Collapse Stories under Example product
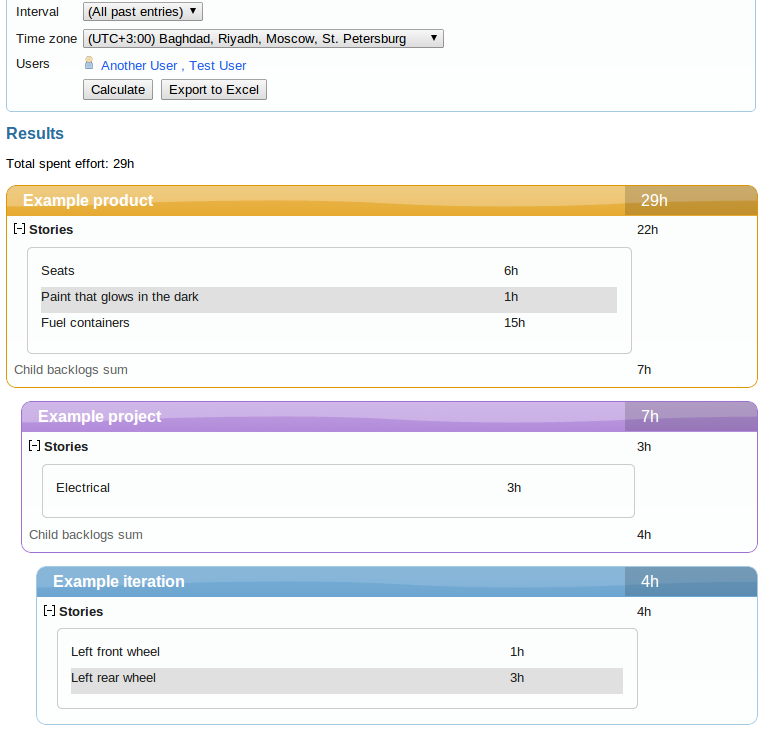The width and height of the screenshot is (775, 742). click(x=19, y=229)
